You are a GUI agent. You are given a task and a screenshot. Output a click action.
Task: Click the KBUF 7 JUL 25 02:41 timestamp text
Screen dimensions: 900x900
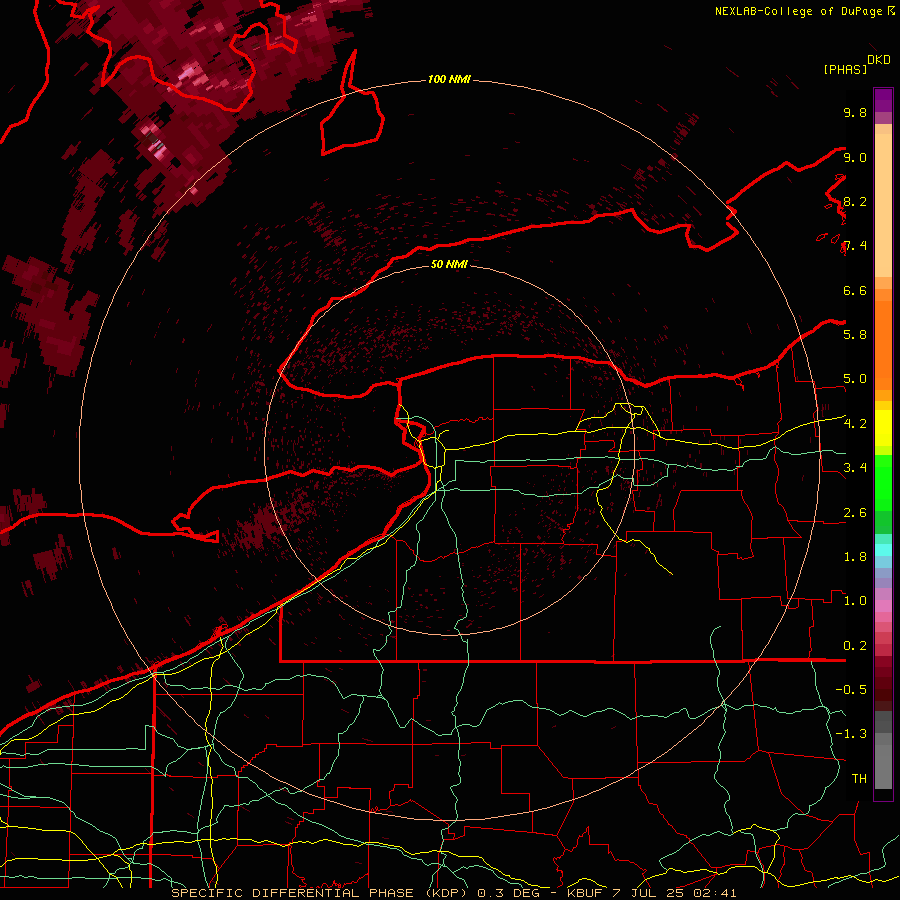click(651, 893)
